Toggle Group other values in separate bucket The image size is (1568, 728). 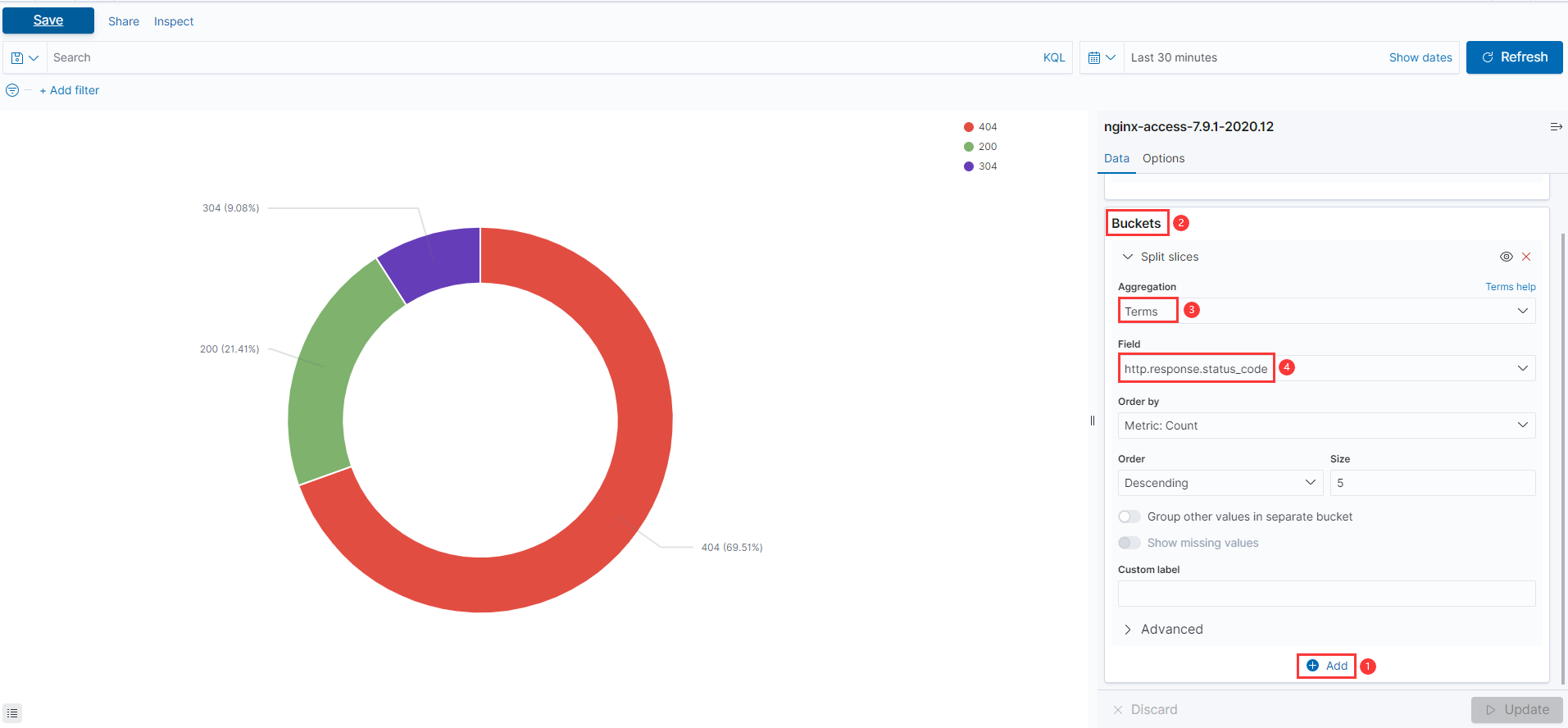(1129, 516)
